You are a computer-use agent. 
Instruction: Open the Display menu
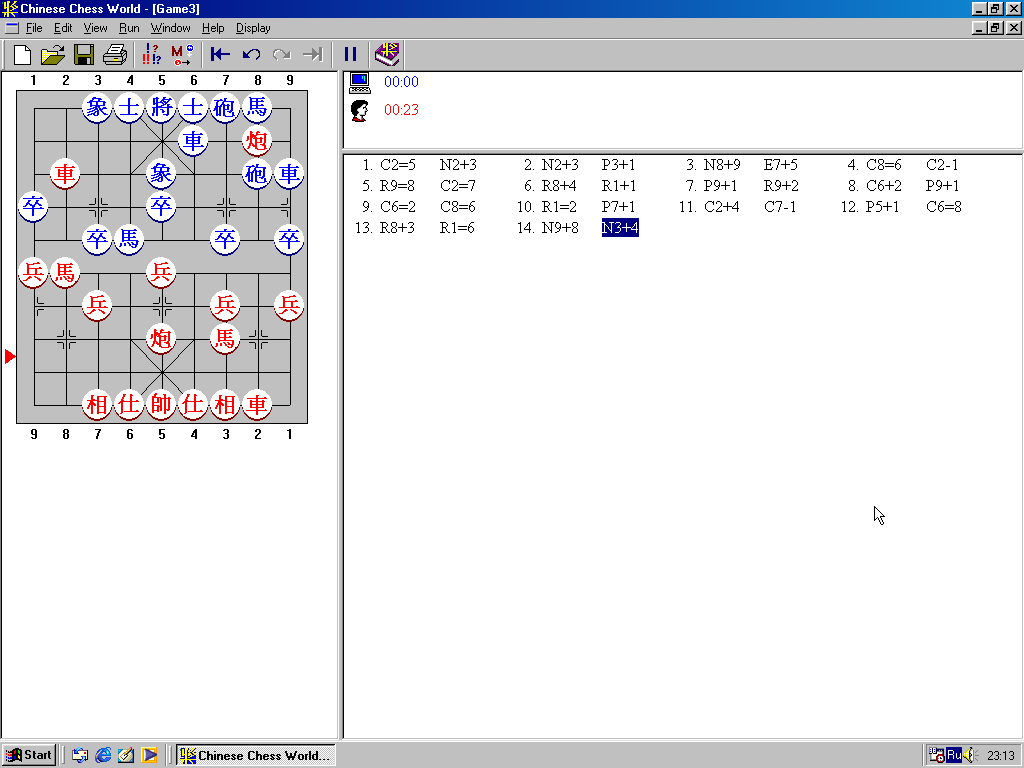click(x=253, y=28)
